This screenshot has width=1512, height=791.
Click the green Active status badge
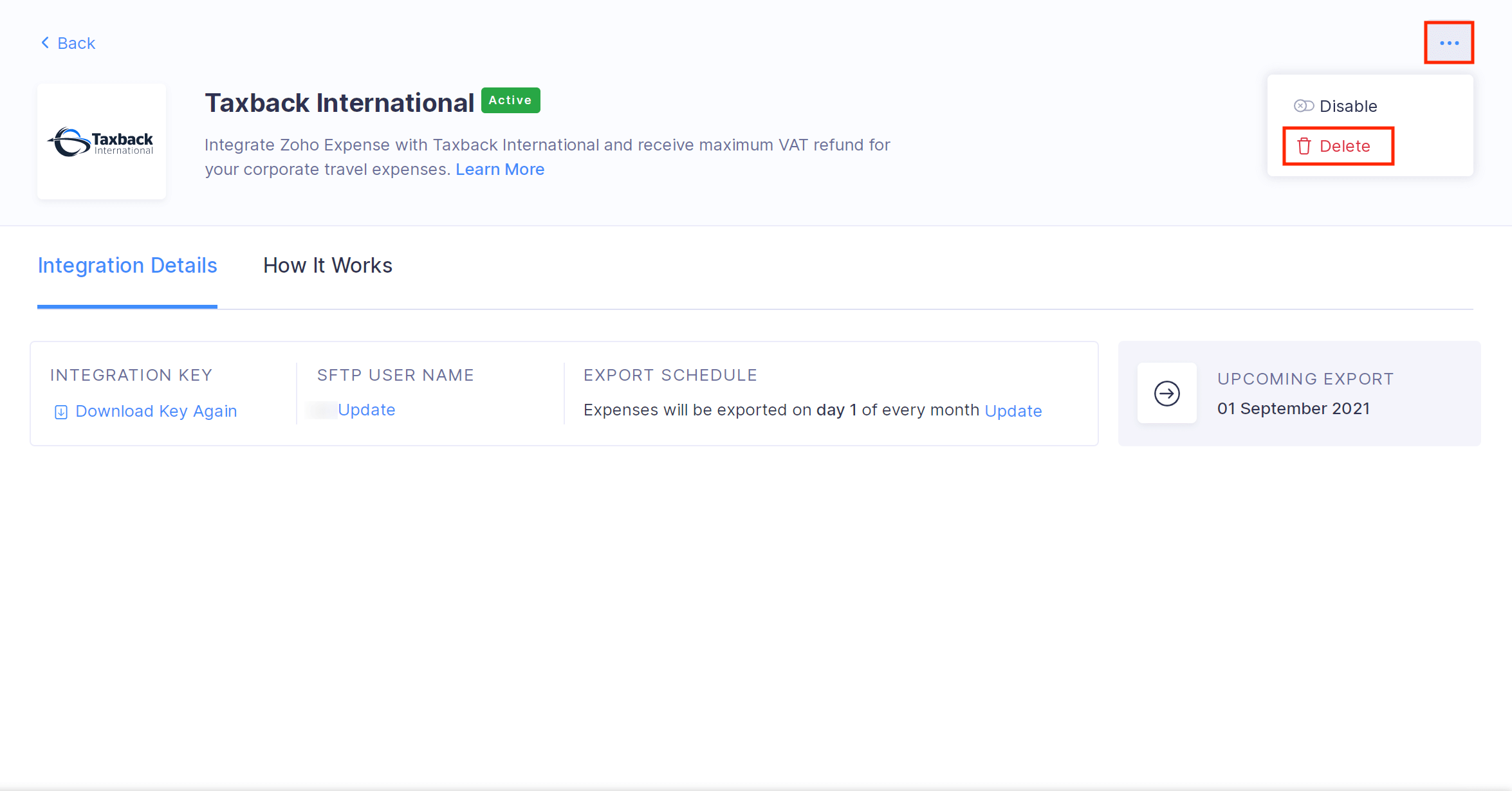pos(510,100)
